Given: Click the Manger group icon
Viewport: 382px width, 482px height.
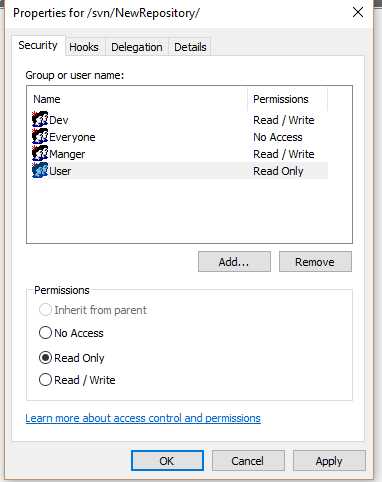Looking at the screenshot, I should [x=40, y=153].
